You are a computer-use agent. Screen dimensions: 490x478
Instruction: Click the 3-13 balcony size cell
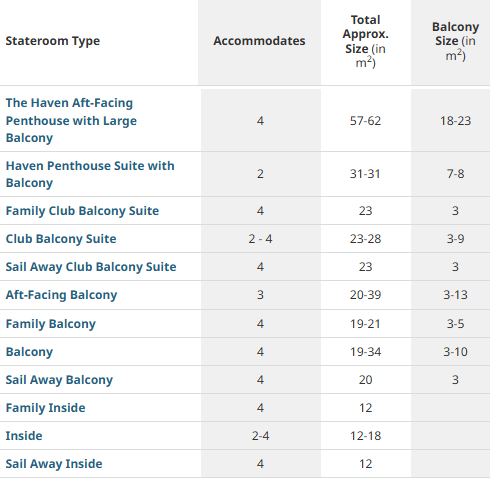pos(455,295)
